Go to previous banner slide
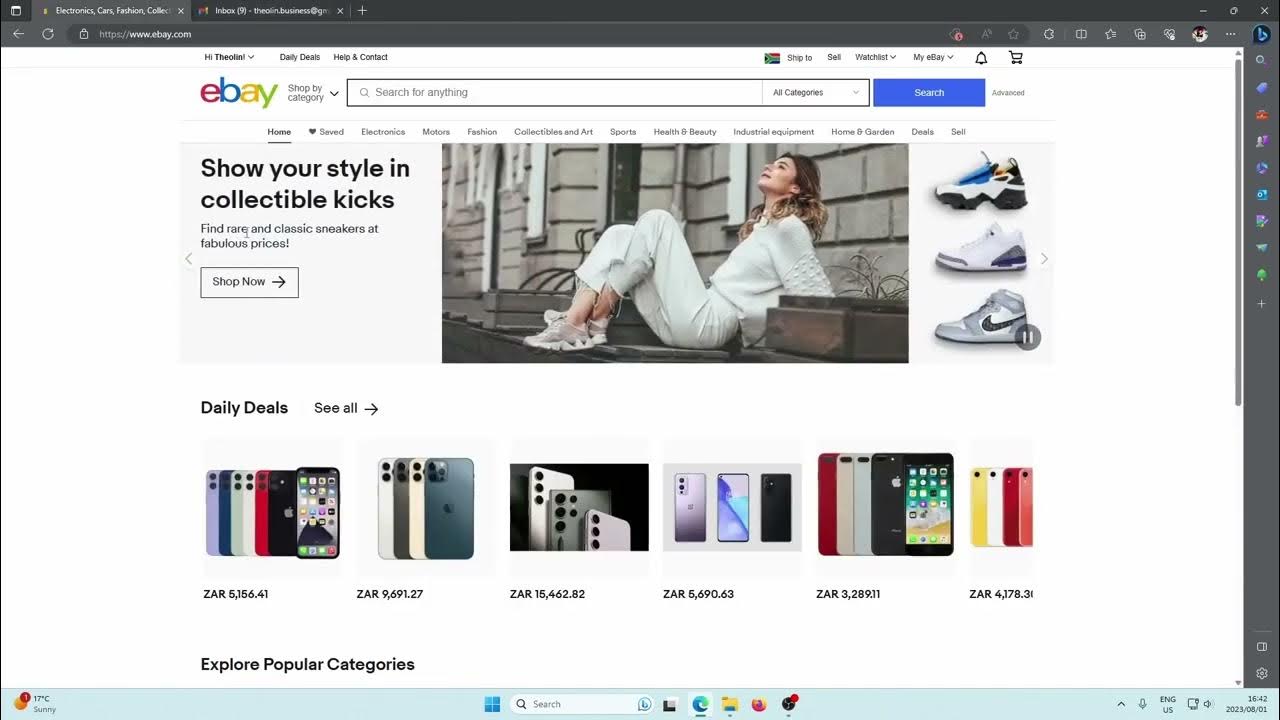The height and width of the screenshot is (720, 1280). (188, 259)
